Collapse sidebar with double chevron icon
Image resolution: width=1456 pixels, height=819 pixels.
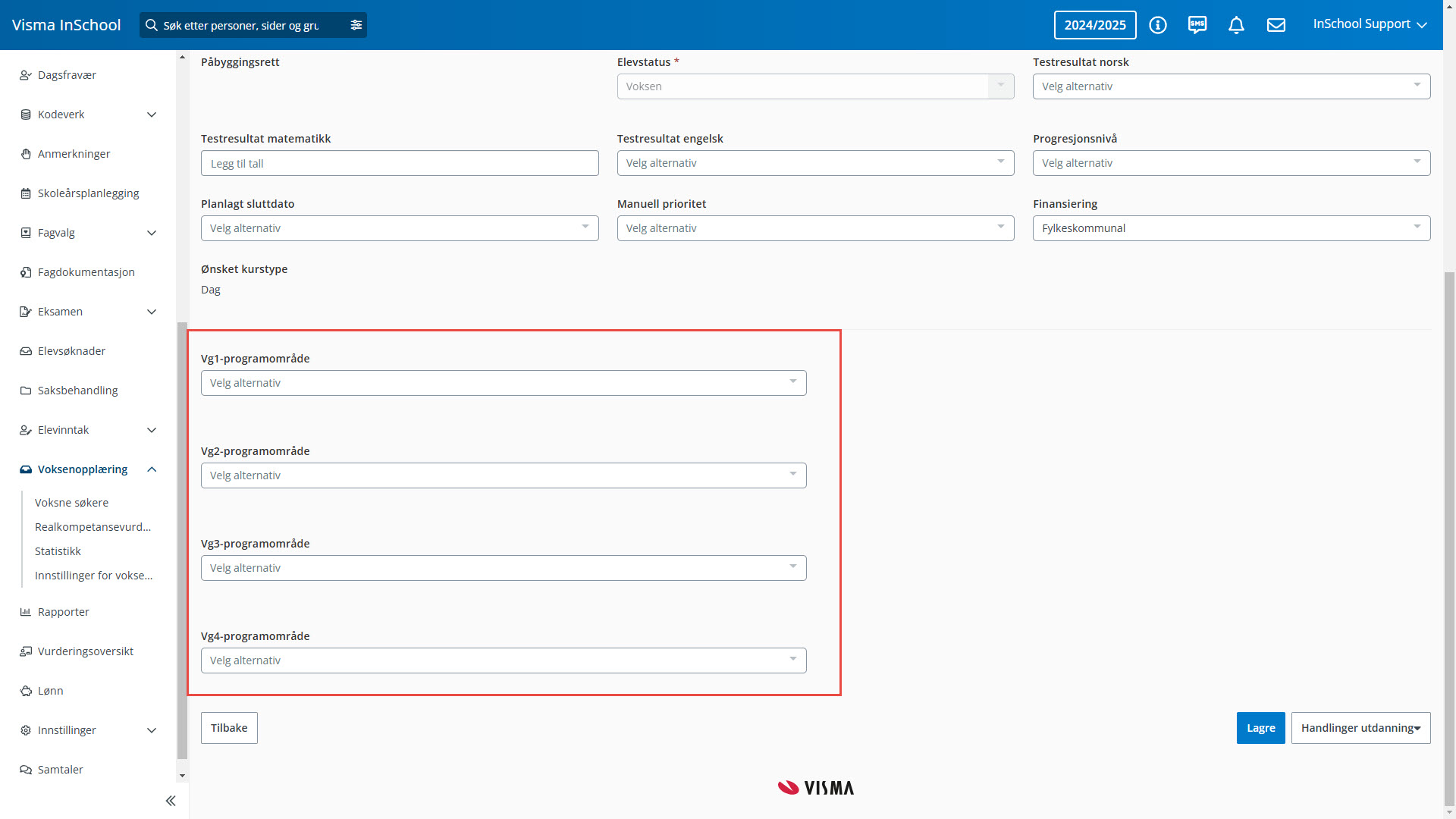click(x=171, y=801)
